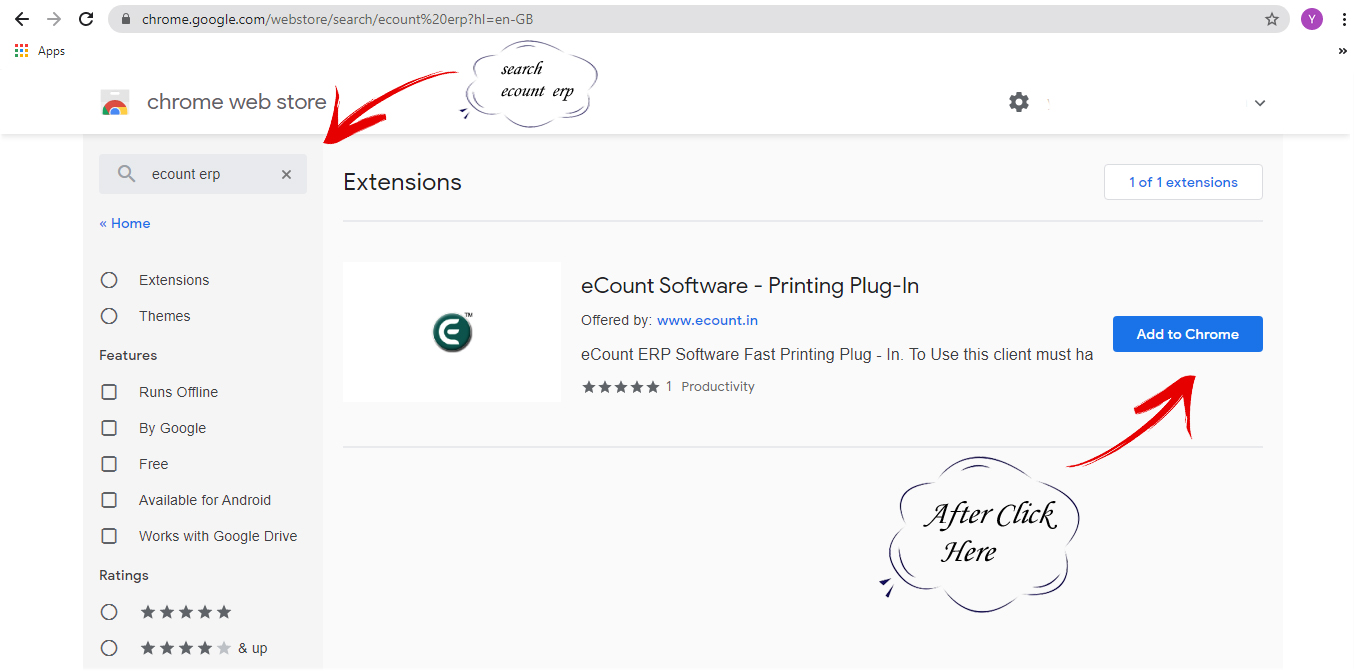Open the Apps grid shortcut in bookmarks bar
The height and width of the screenshot is (672, 1355).
40,51
